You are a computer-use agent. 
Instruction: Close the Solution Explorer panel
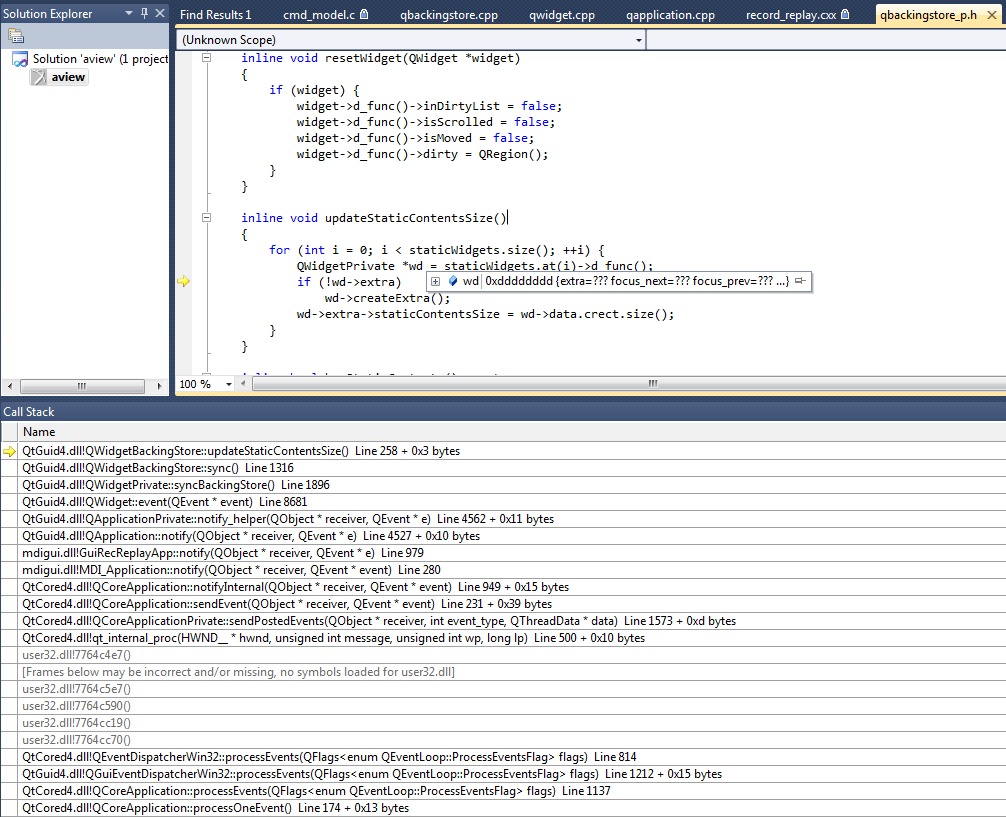tap(160, 13)
